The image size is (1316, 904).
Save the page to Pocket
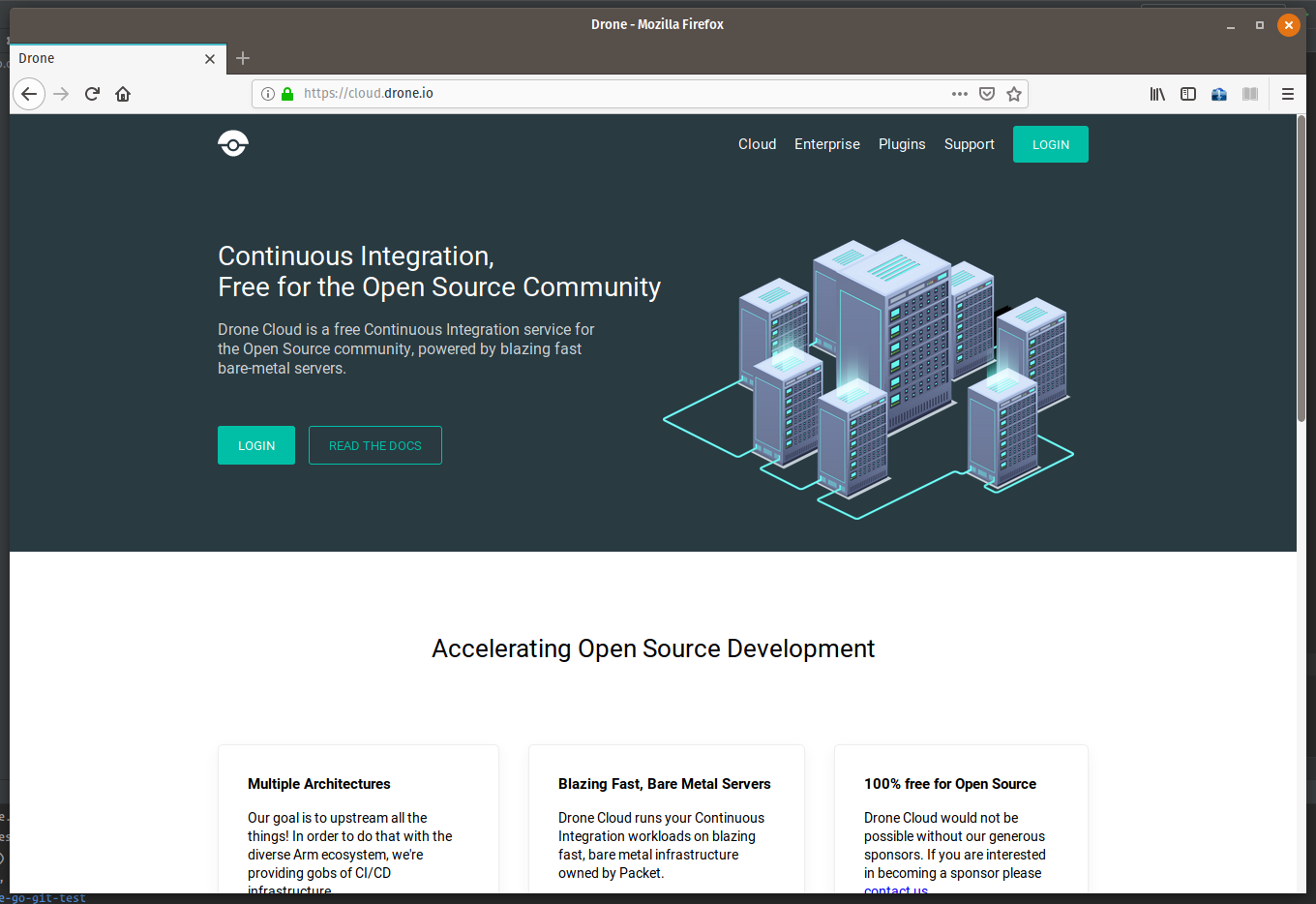coord(986,94)
